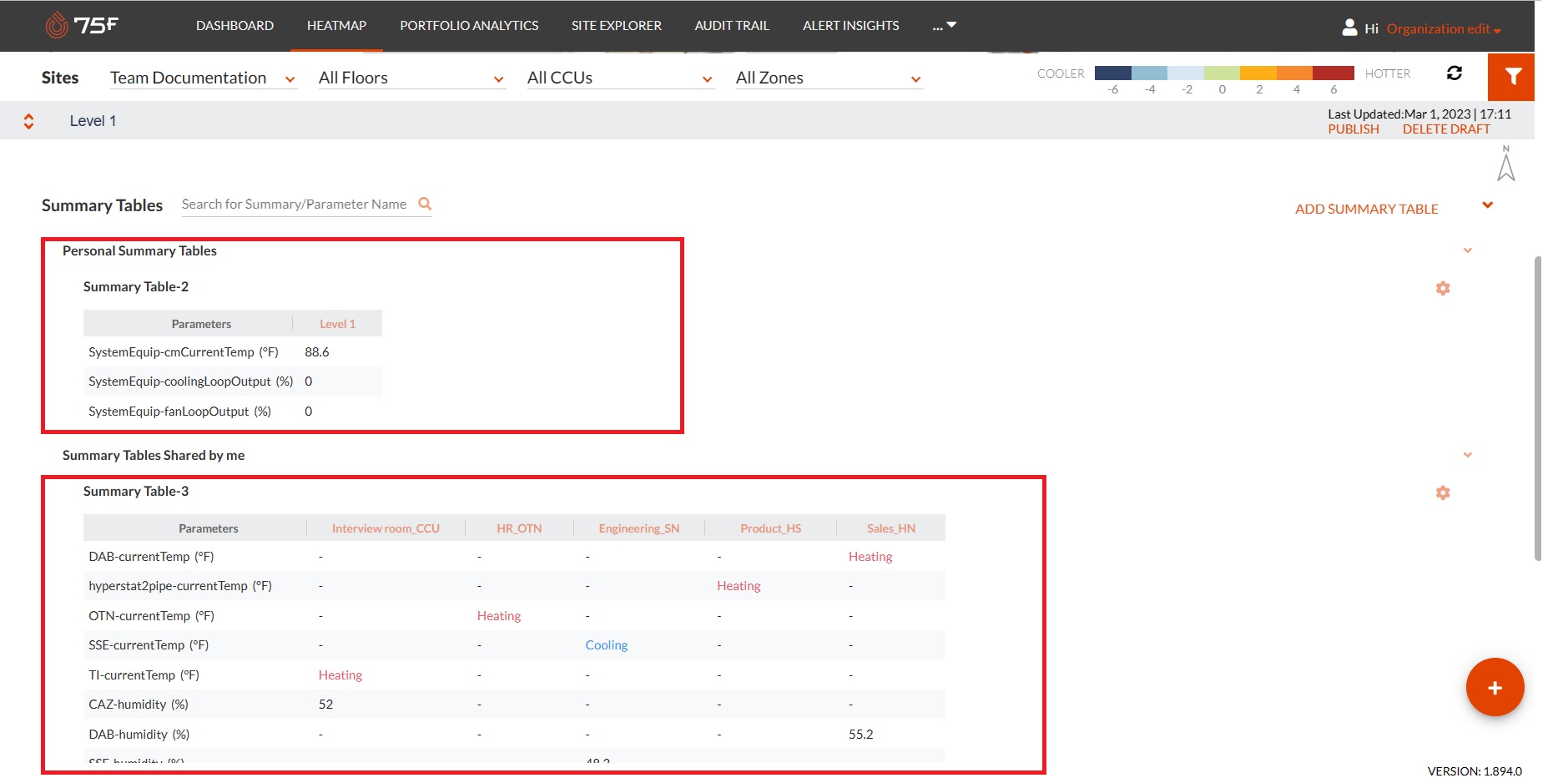This screenshot has width=1568, height=778.
Task: Click the refresh heatmap icon
Action: click(x=1454, y=73)
